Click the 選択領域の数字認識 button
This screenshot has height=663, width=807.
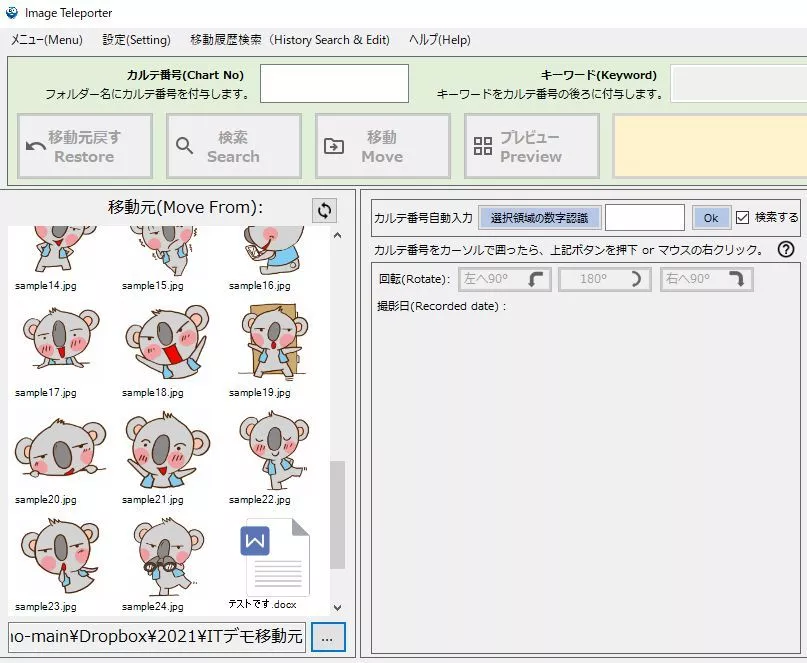point(540,218)
